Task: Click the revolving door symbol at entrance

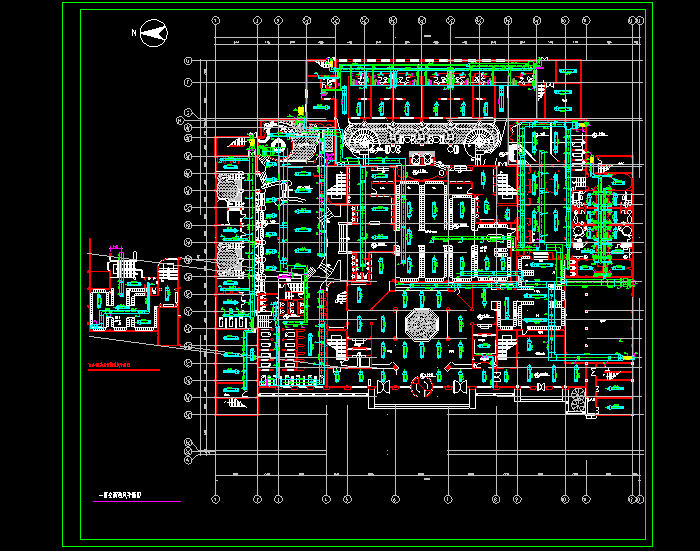Action: 421,384
